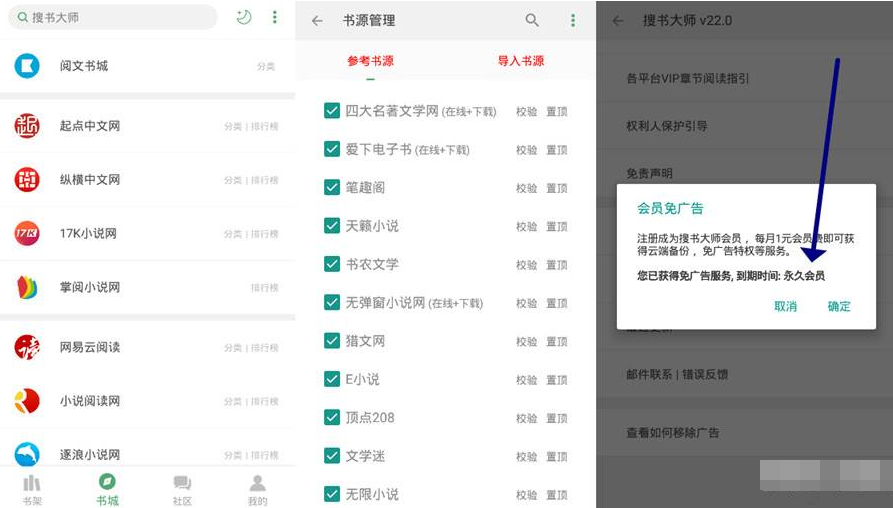Uncheck the 顶点208 checkbox
This screenshot has width=893, height=508.
[331, 417]
